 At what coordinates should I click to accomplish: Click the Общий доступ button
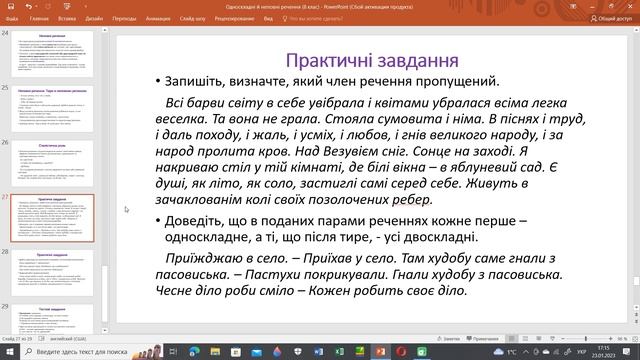pos(611,19)
